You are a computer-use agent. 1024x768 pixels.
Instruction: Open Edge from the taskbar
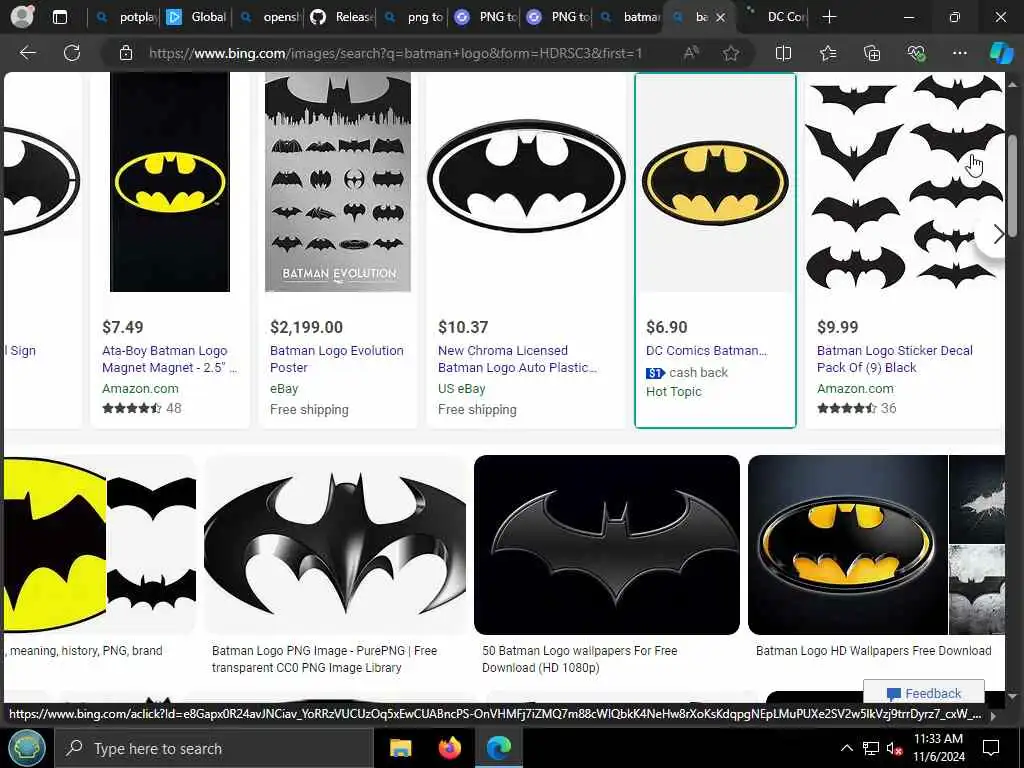(x=498, y=748)
